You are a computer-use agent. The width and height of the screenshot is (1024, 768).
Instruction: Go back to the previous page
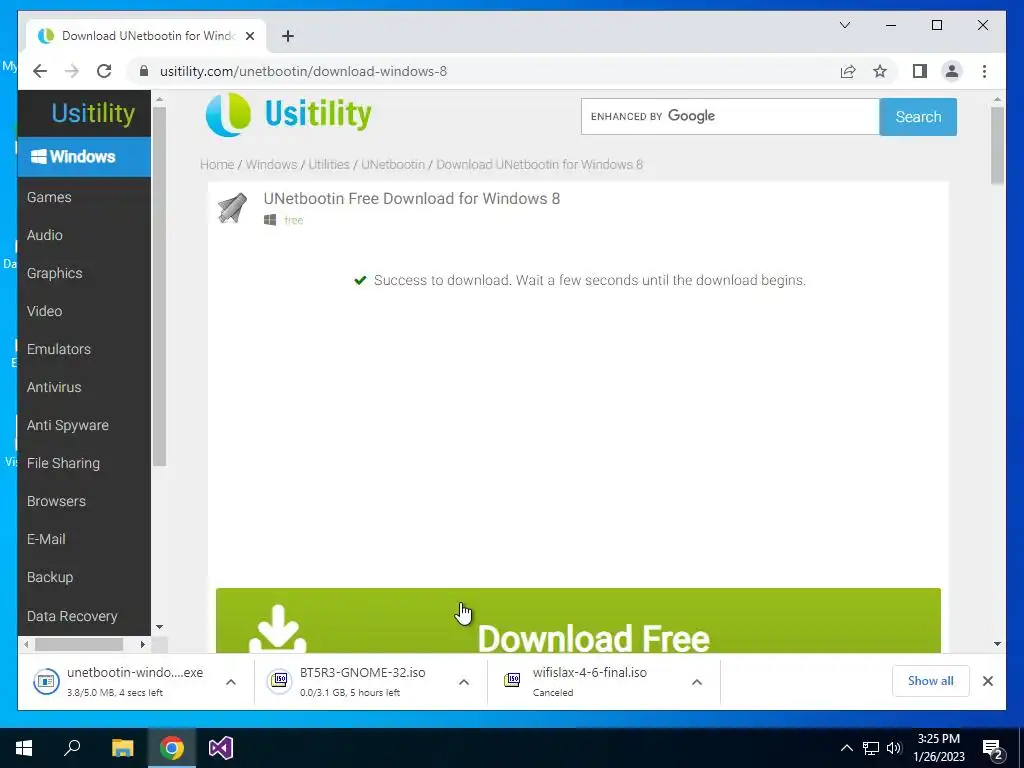click(x=40, y=71)
